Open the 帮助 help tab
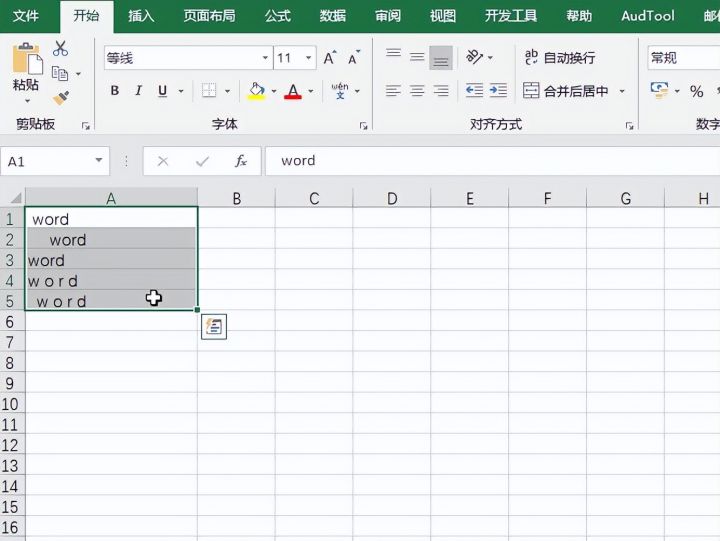This screenshot has height=541, width=720. [579, 16]
